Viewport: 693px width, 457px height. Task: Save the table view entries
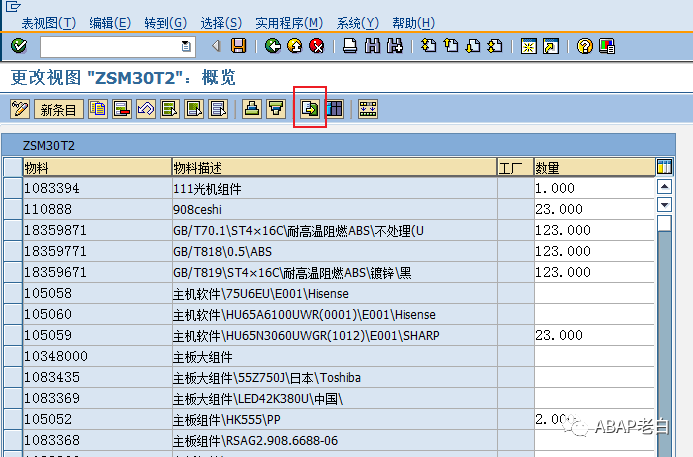239,46
